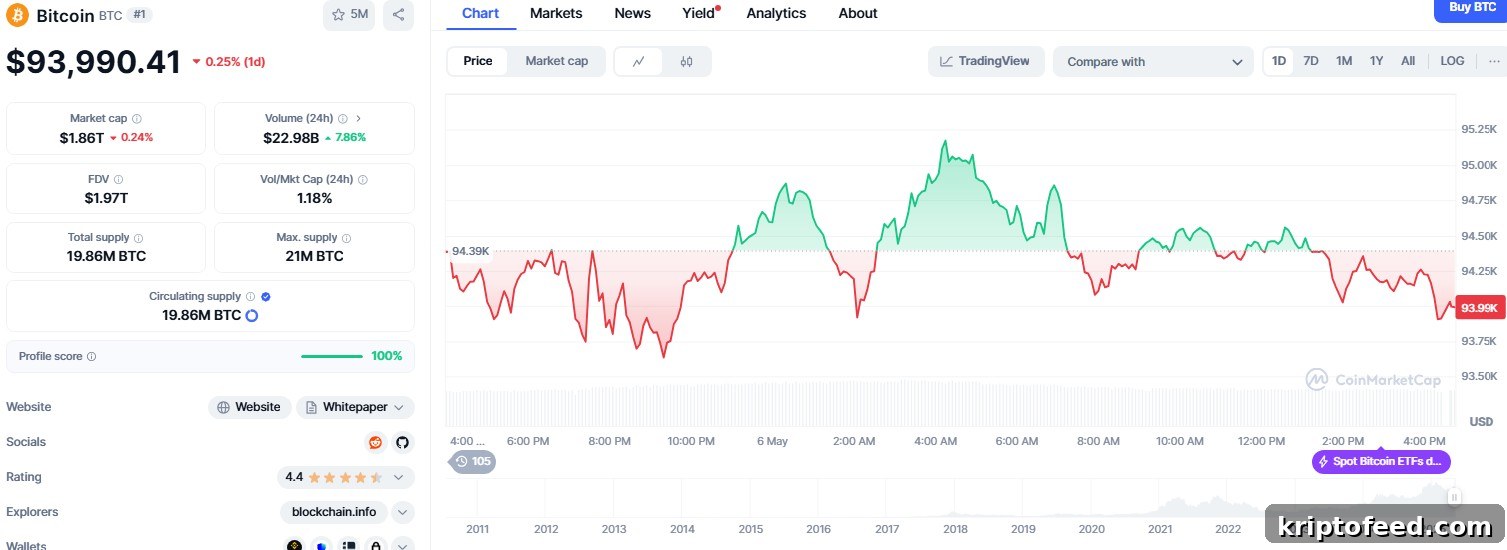Expand the Wallets chevron button

[402, 546]
